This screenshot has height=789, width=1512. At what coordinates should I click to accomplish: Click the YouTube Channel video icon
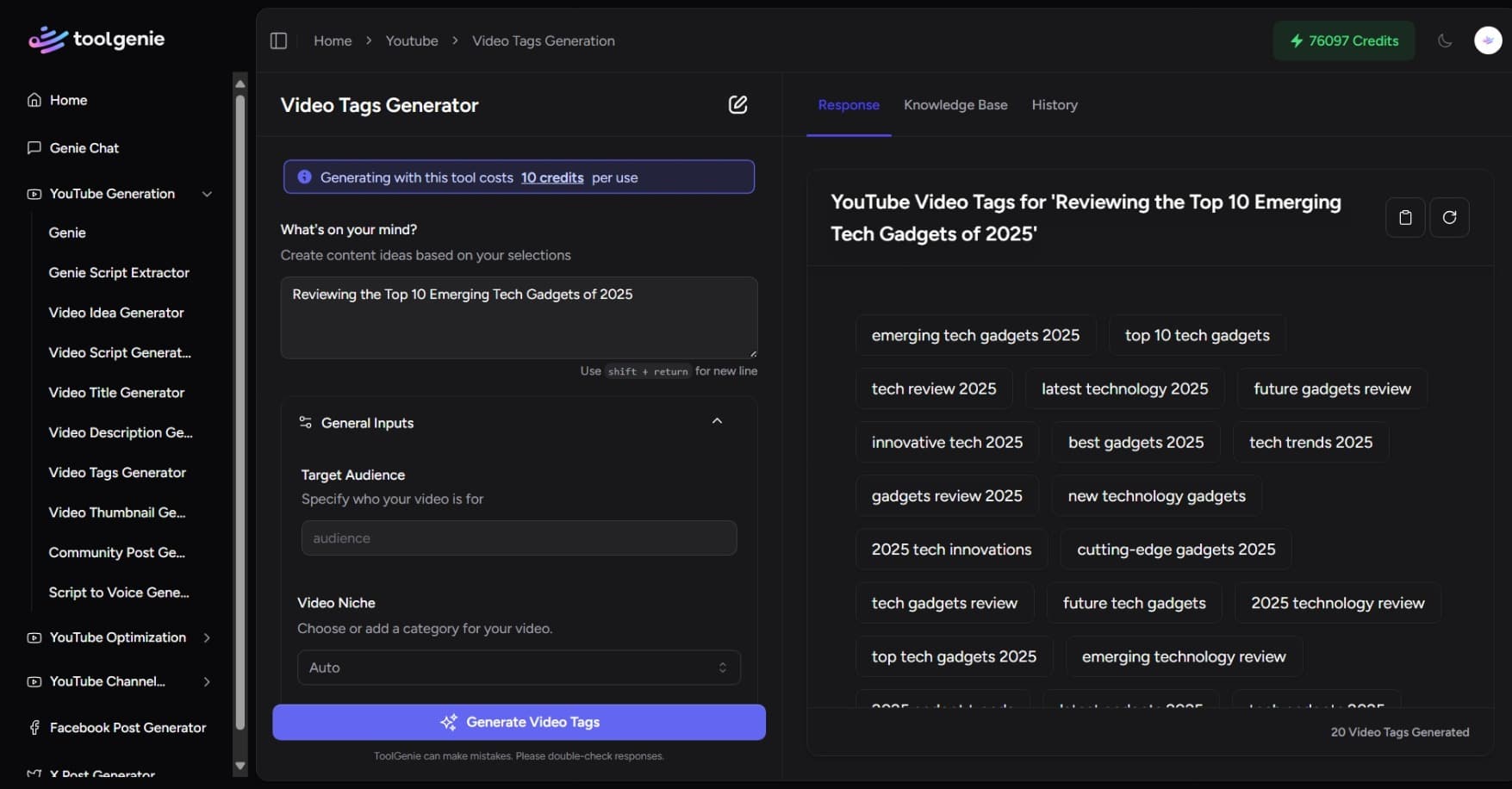tap(34, 681)
